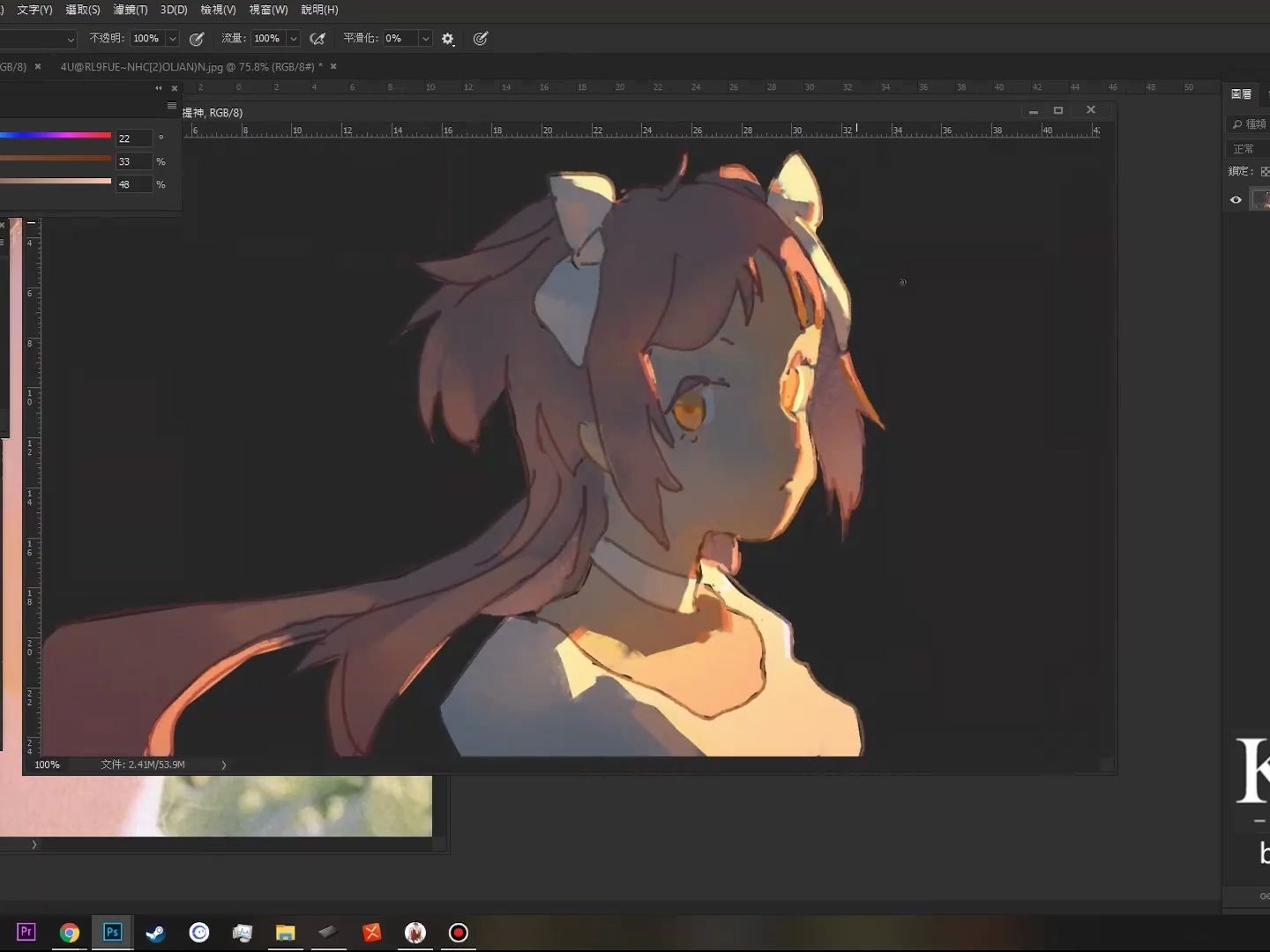Click the 提神, RGB/8 window title
This screenshot has height=952, width=1270.
click(213, 113)
